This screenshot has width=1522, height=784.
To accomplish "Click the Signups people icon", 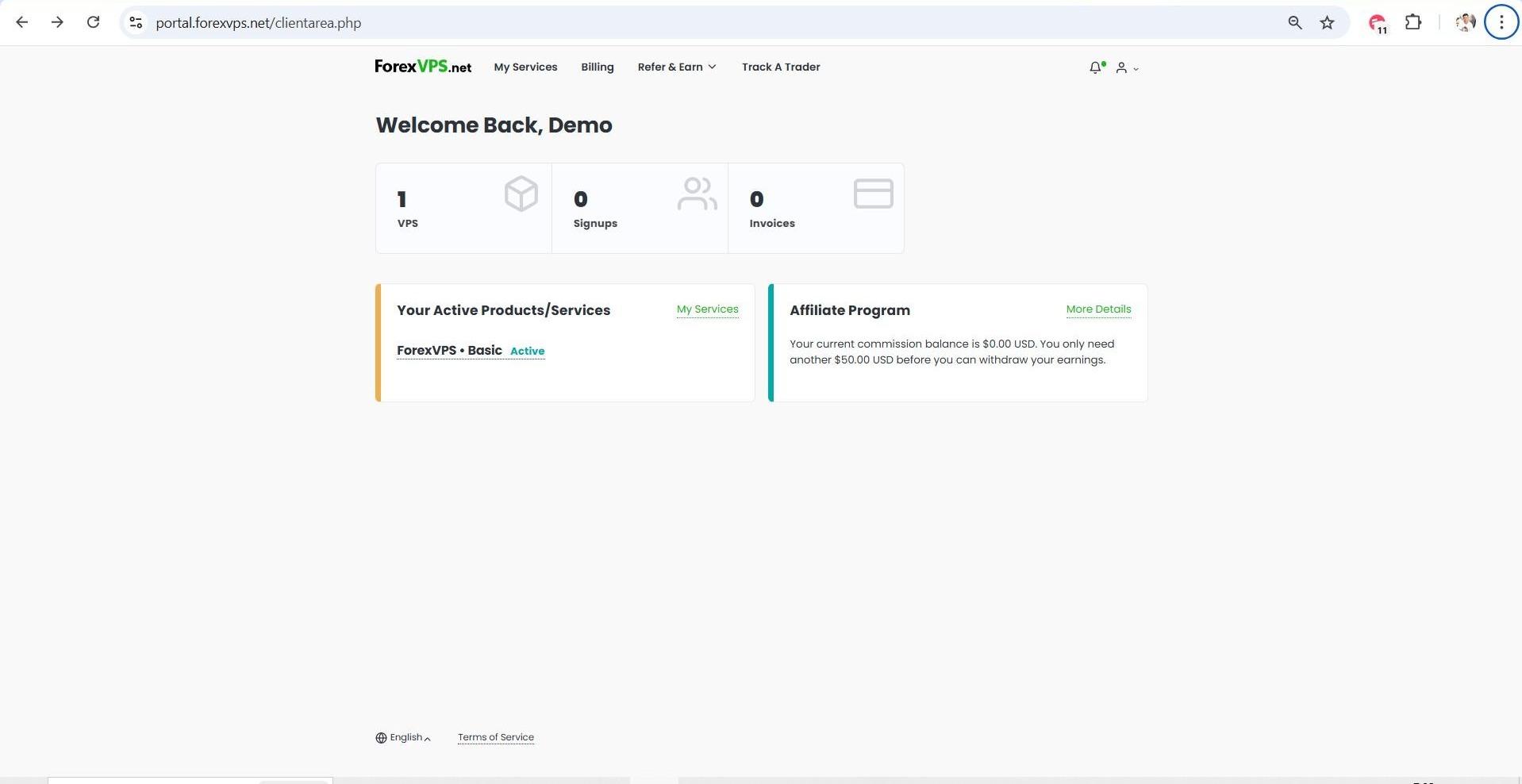I will click(698, 194).
